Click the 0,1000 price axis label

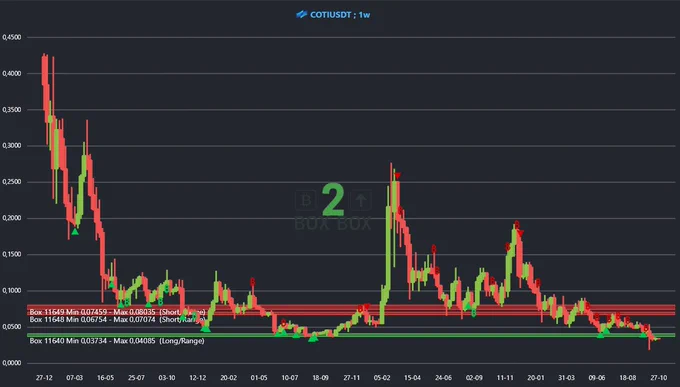click(x=12, y=291)
